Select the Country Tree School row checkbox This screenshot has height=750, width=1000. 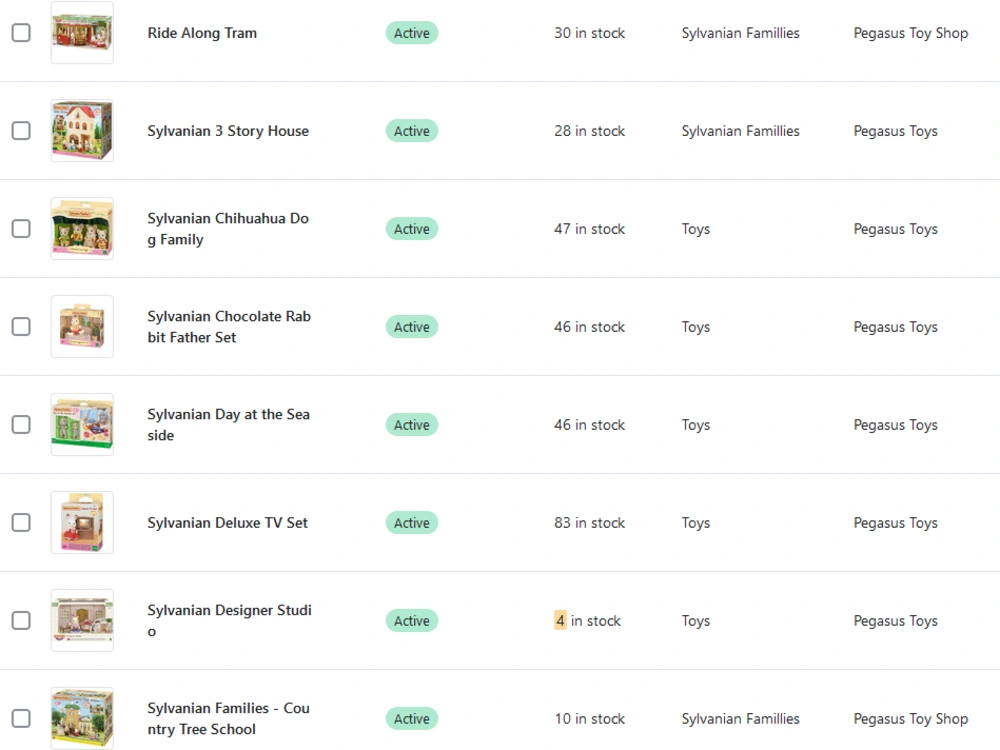(x=21, y=718)
